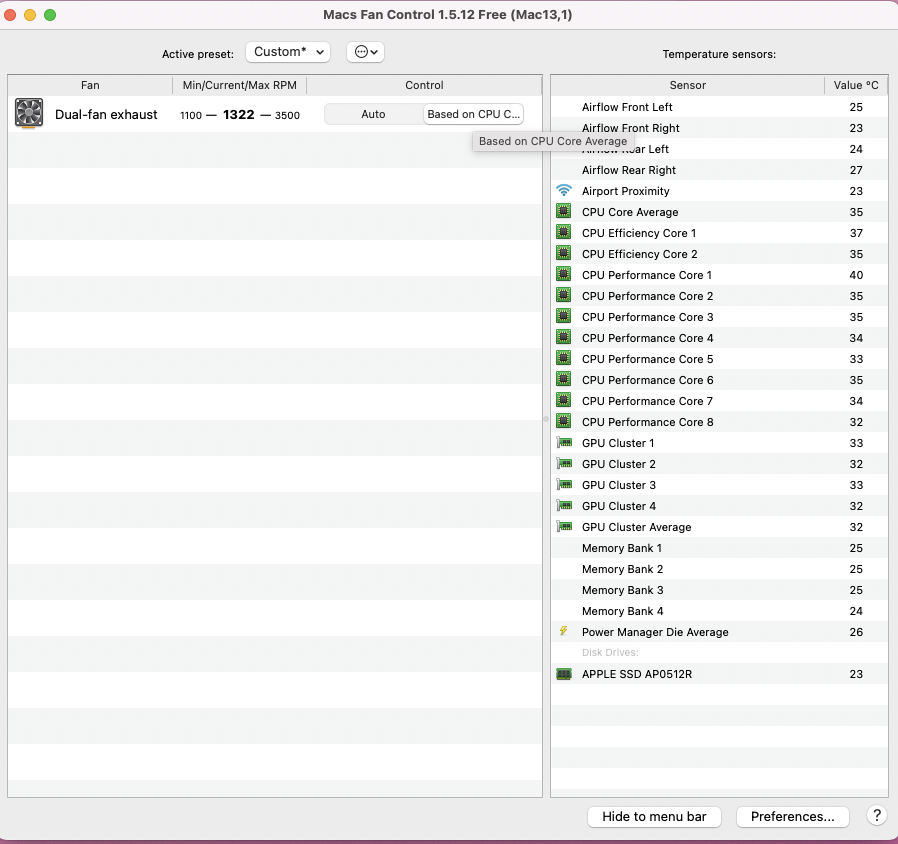Select the Airflow Front Left sensor row
Image resolution: width=898 pixels, height=844 pixels.
719,107
